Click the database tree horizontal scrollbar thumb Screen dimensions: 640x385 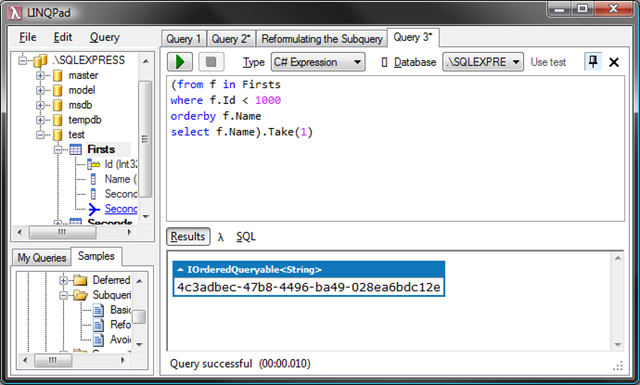pyautogui.click(x=62, y=232)
